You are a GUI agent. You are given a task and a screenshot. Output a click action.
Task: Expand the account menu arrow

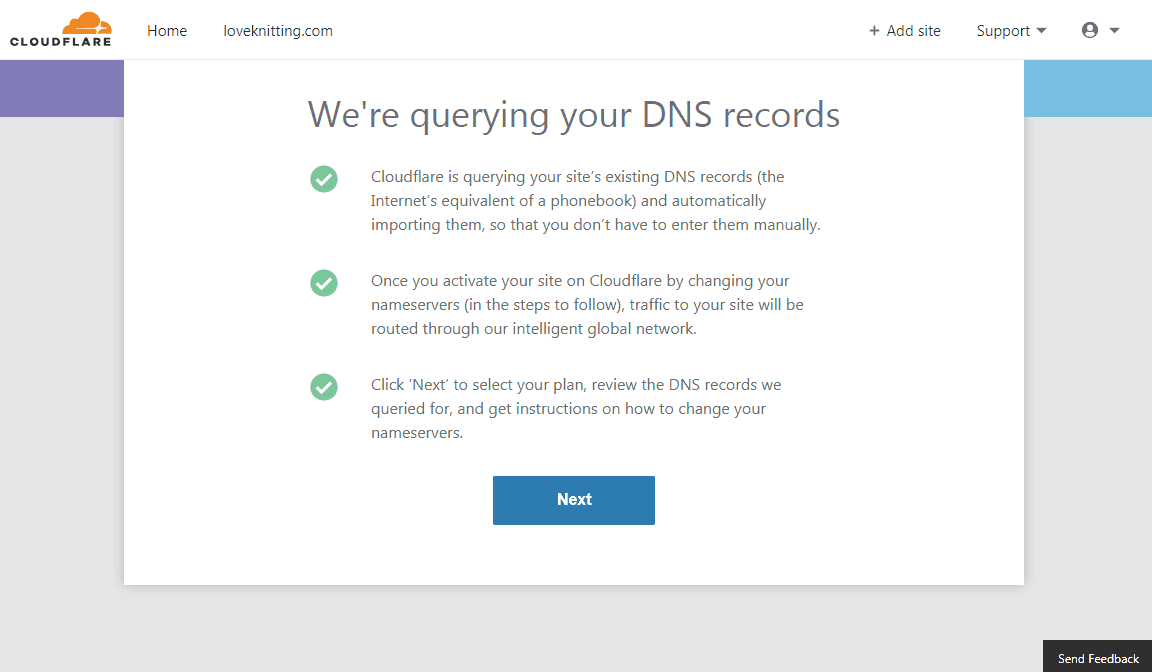[1114, 31]
